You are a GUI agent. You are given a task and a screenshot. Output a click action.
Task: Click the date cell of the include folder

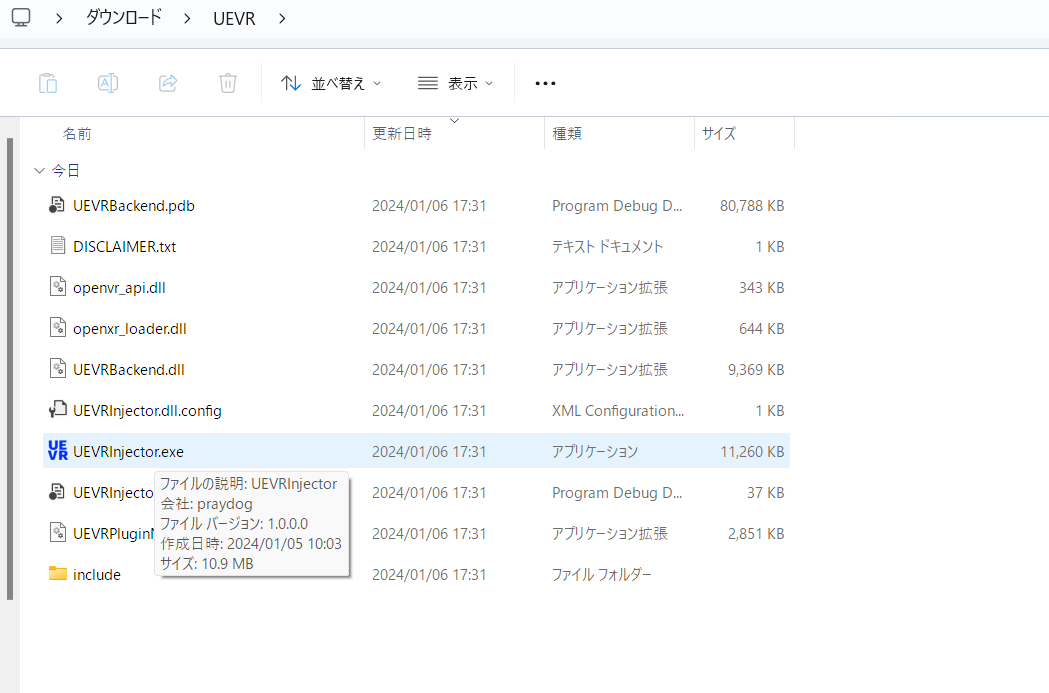pos(429,575)
